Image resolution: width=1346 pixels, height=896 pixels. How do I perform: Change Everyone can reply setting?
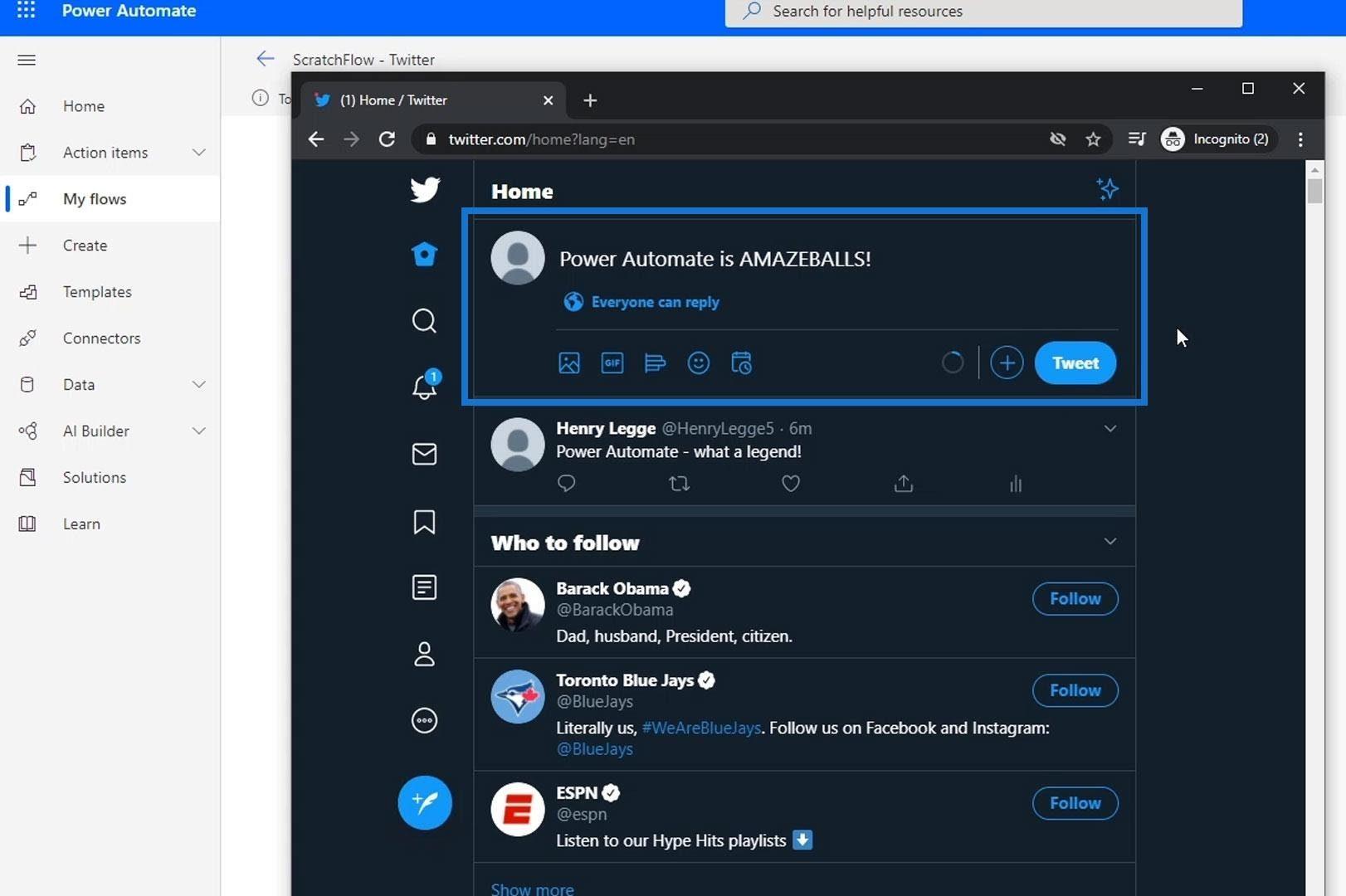(641, 302)
